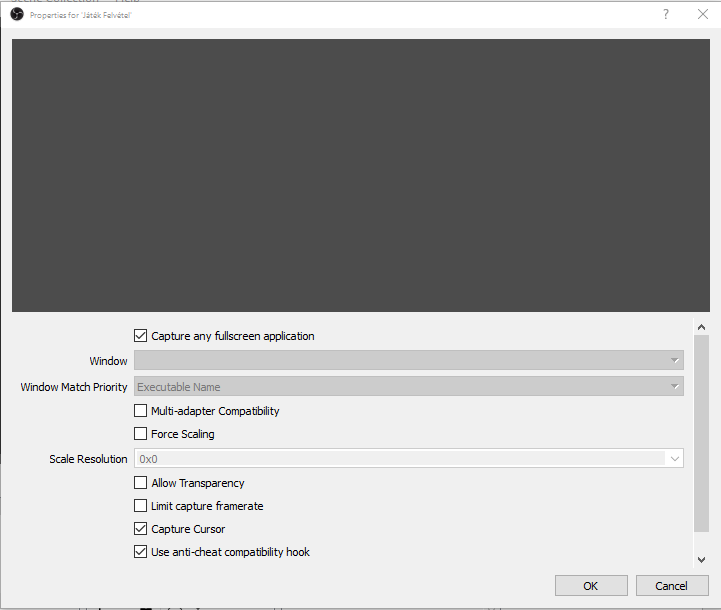Click the dark game capture preview area
This screenshot has height=610, width=721.
361,175
